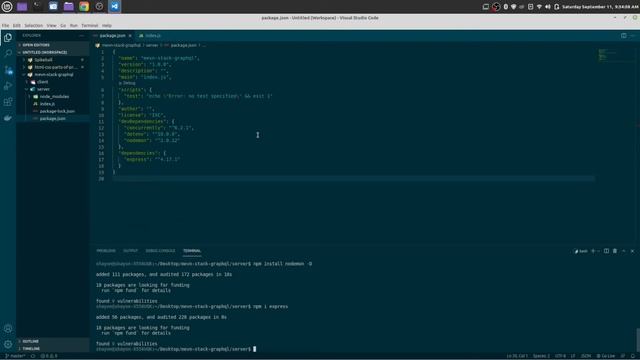The image size is (640, 360).
Task: Add a new terminal with plus icon
Action: 593,251
